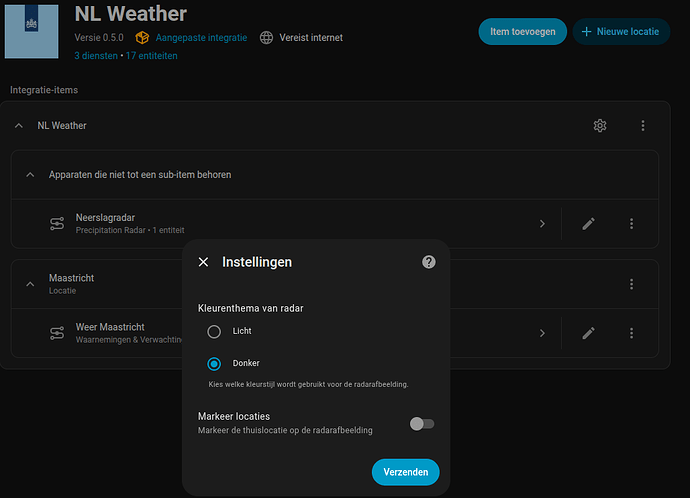The height and width of the screenshot is (498, 690).
Task: Open Neerslagradar details via right chevron
Action: [x=542, y=224]
